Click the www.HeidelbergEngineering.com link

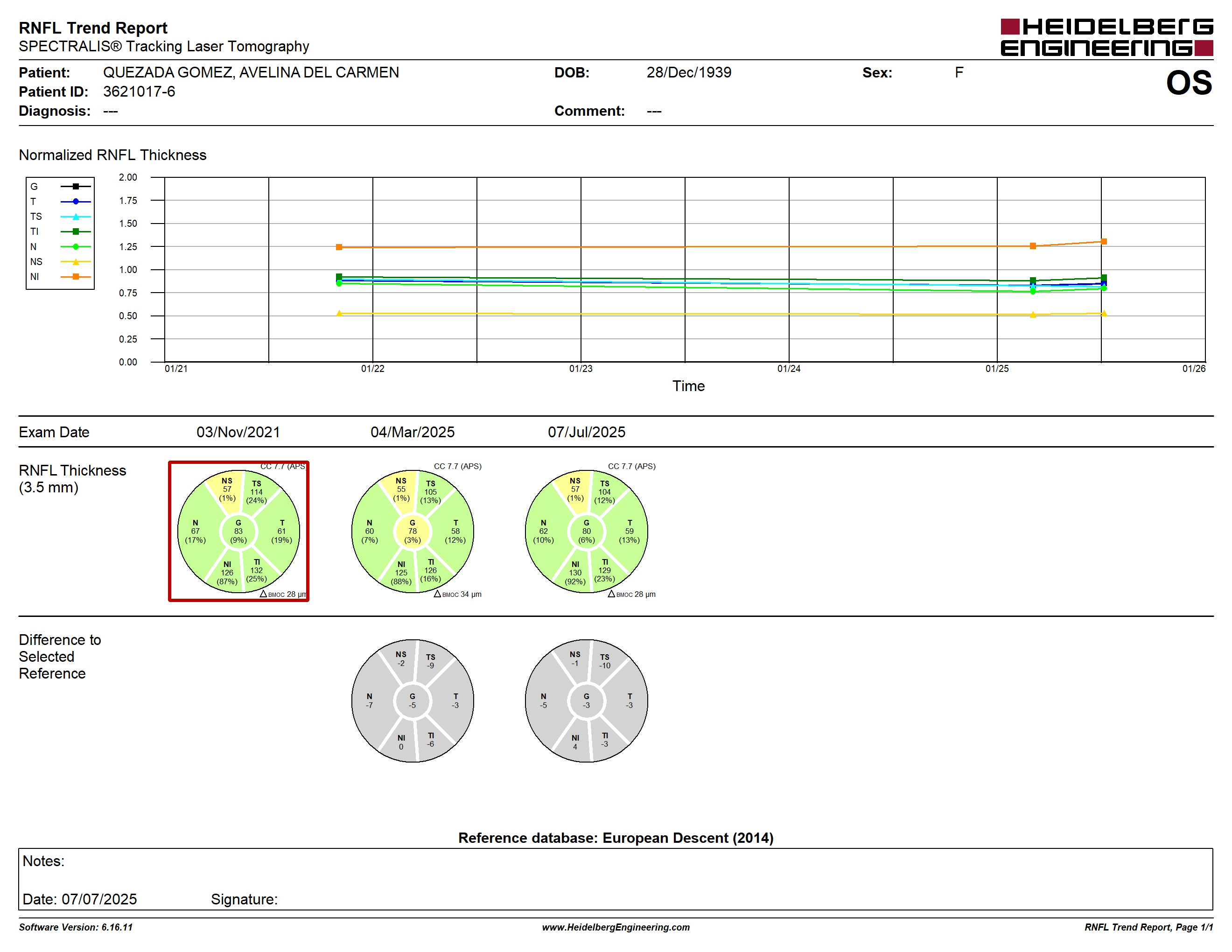tap(616, 927)
